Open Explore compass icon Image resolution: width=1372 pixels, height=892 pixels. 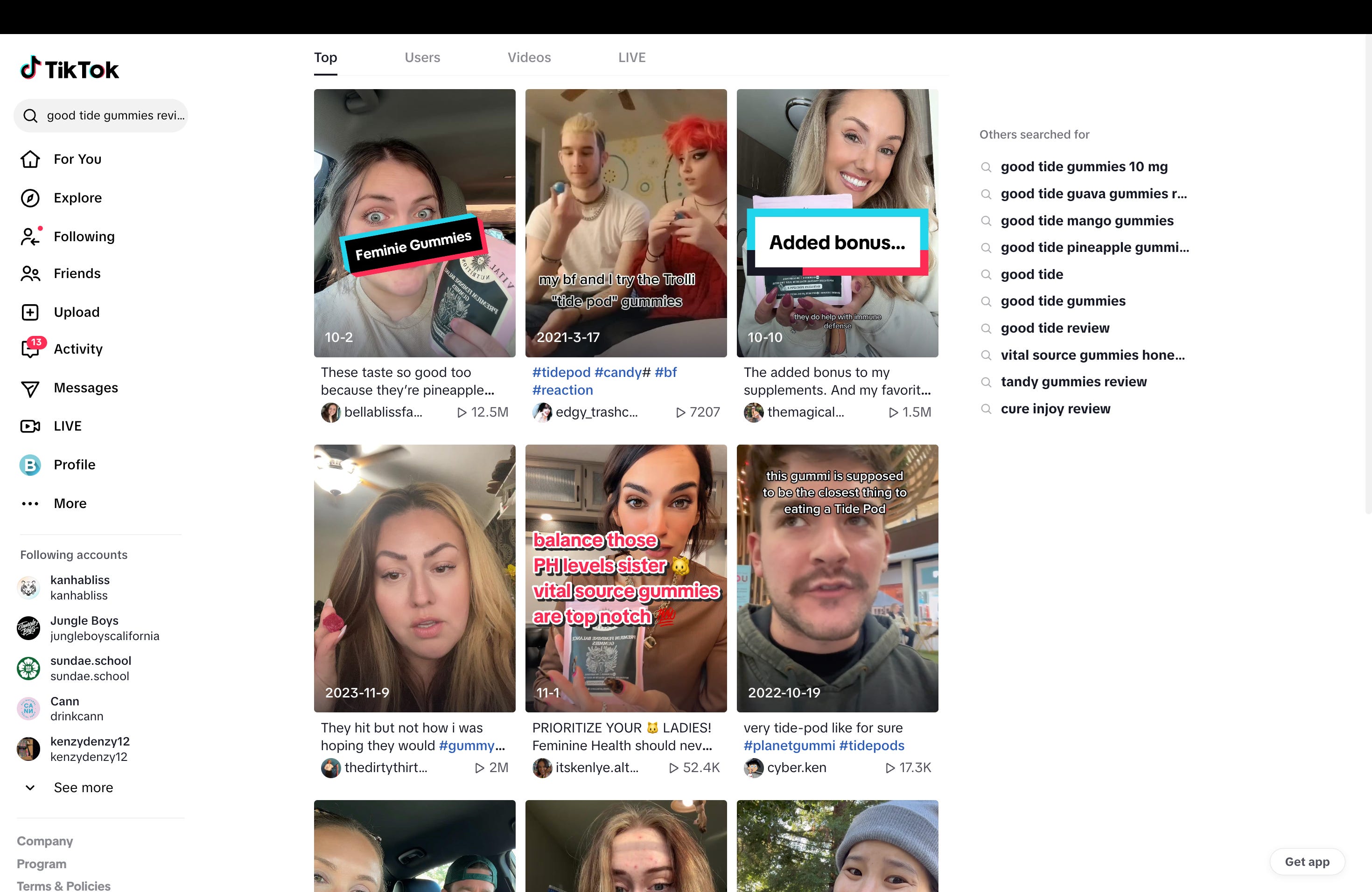point(30,198)
